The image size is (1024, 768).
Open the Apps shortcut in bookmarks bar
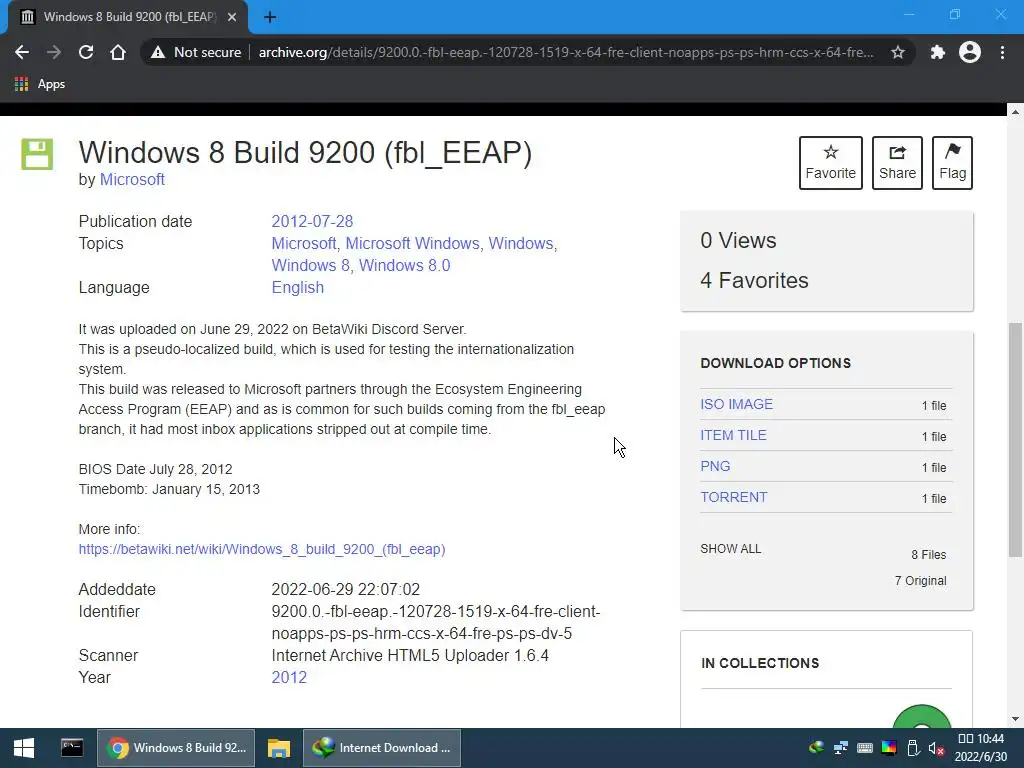(x=40, y=84)
